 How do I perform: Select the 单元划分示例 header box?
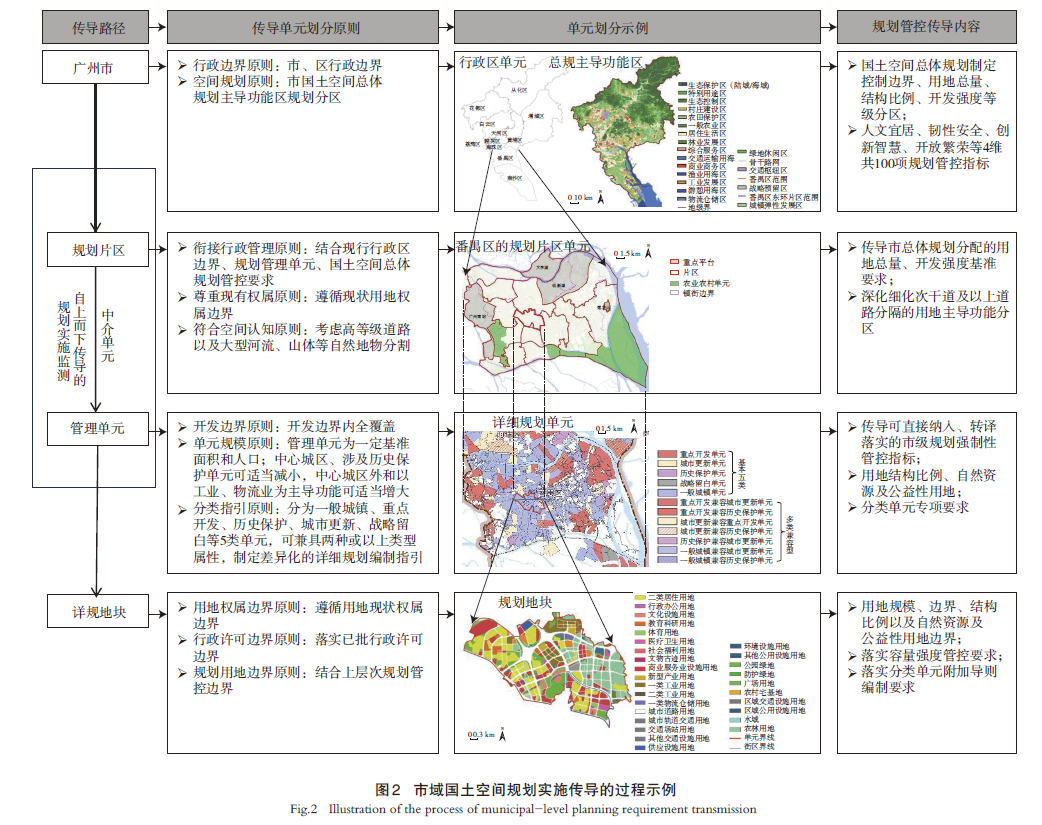[637, 27]
